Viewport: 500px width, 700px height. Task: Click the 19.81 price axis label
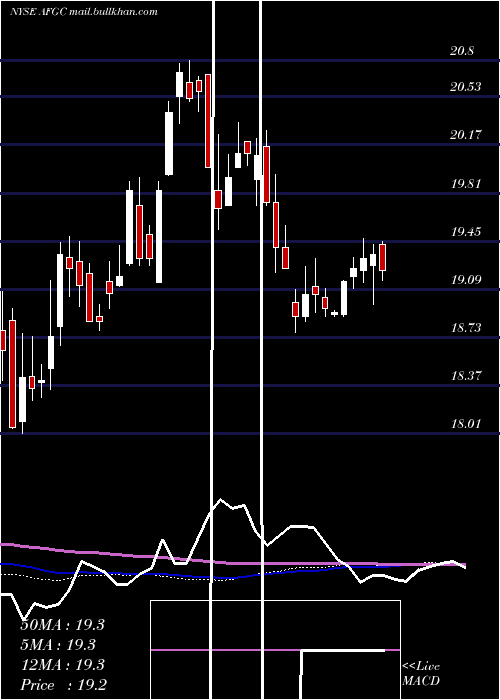[x=466, y=183]
